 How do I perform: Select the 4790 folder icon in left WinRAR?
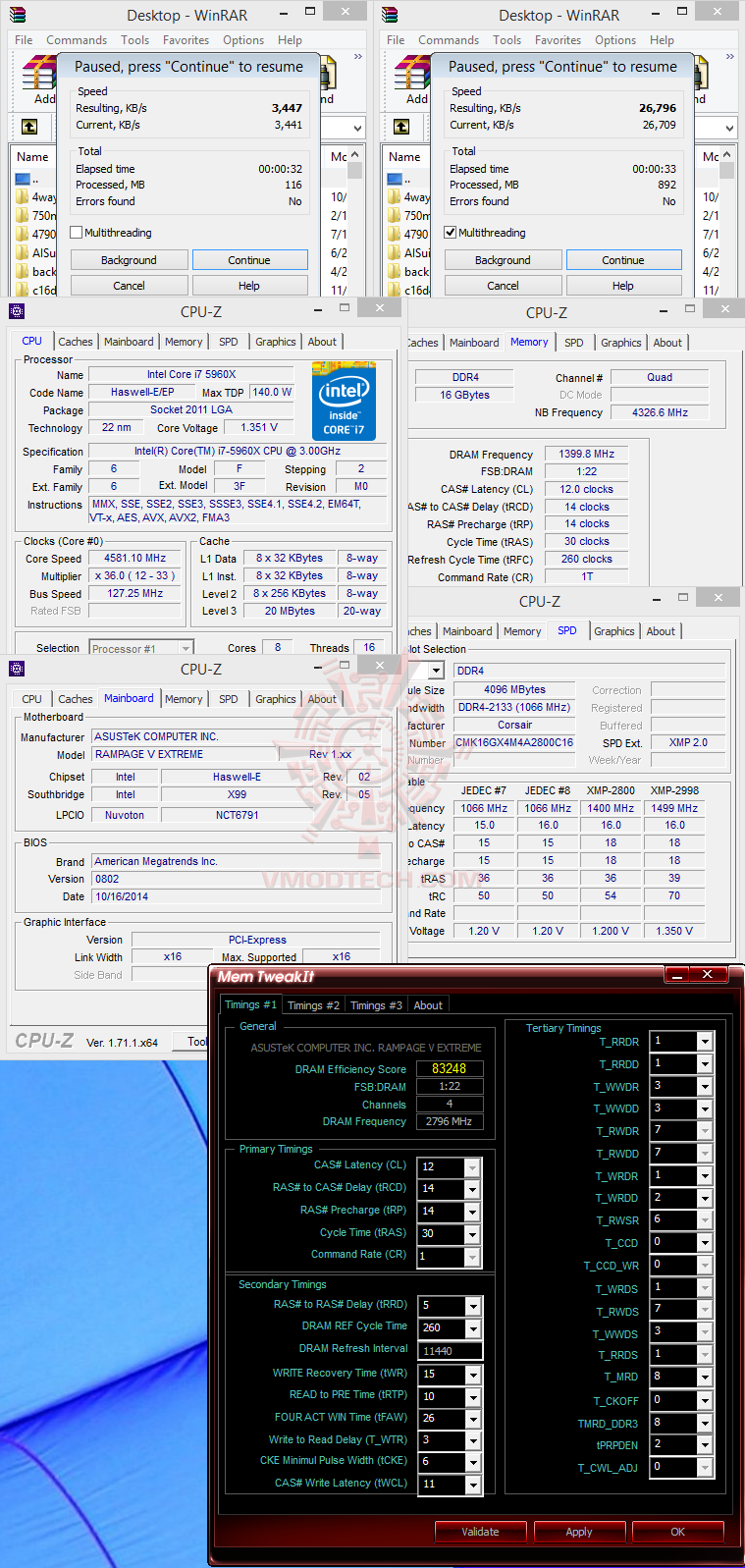coord(23,234)
